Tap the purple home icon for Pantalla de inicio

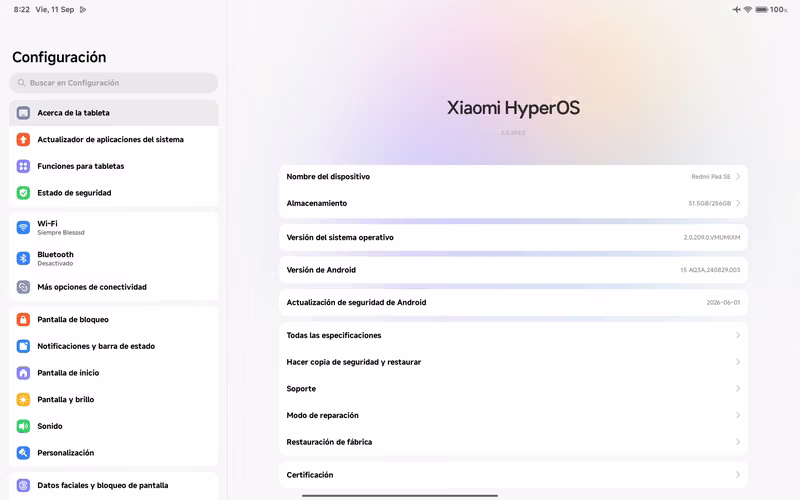23,372
